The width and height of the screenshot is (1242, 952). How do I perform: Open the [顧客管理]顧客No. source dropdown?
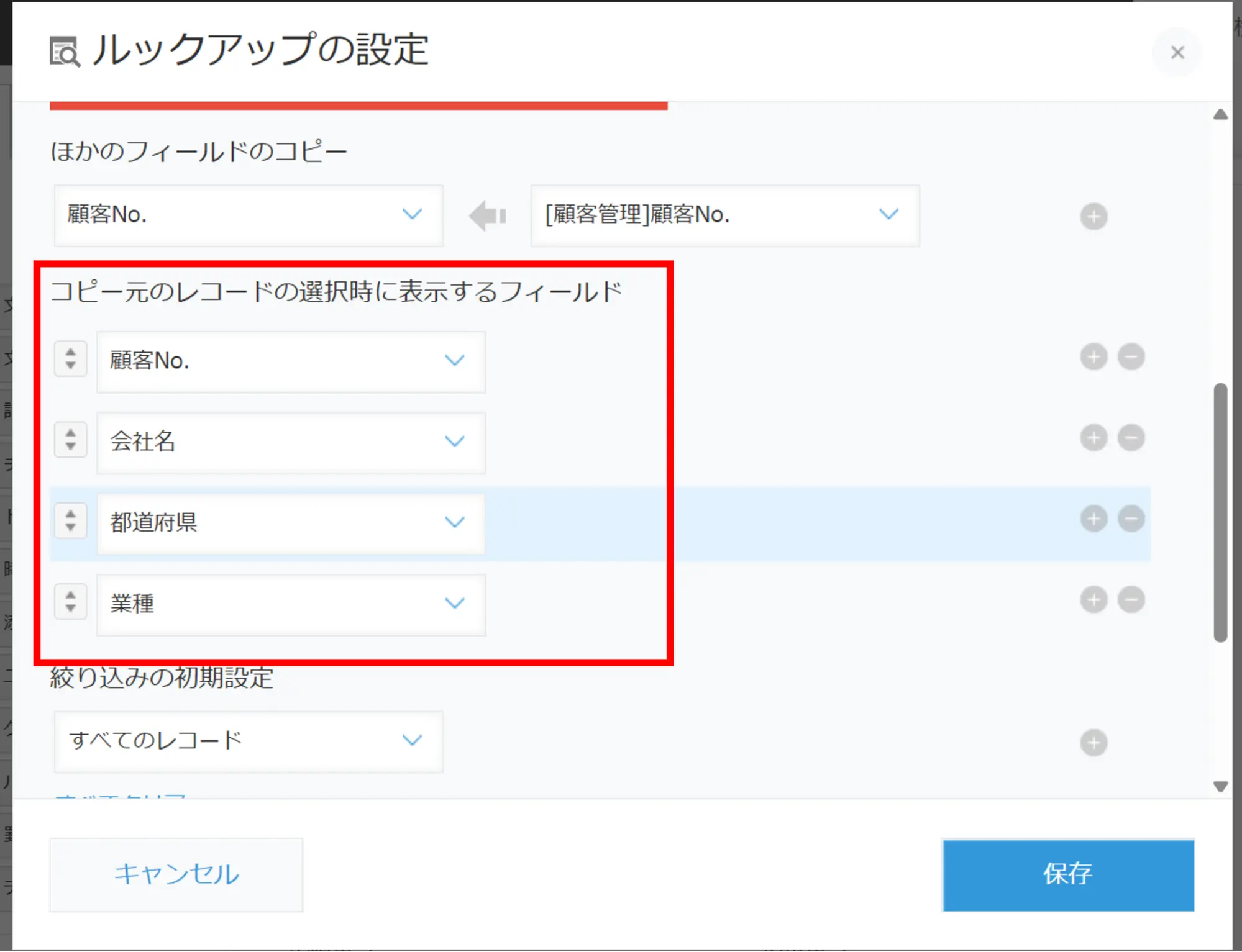pos(724,215)
